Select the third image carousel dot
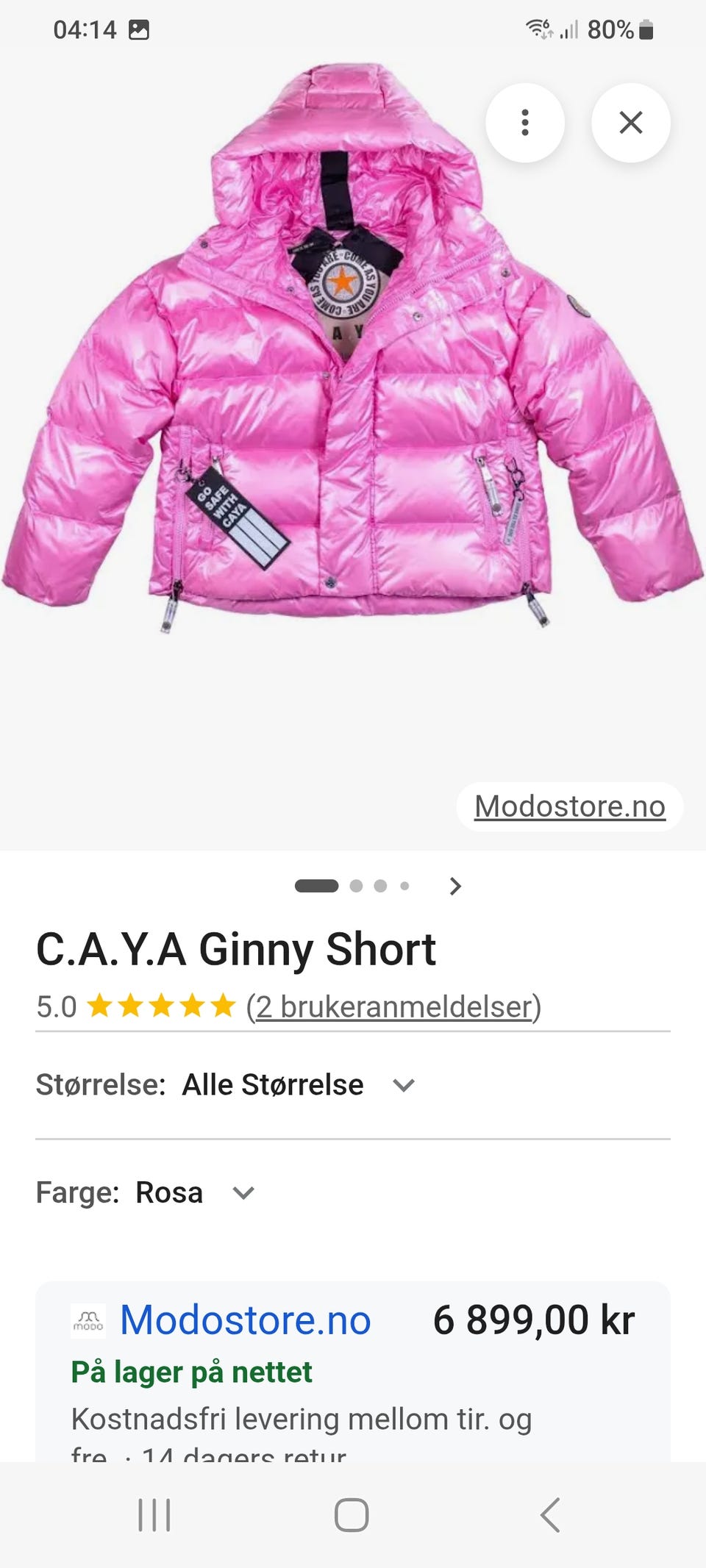Screen dimensions: 706x1568 coord(380,886)
